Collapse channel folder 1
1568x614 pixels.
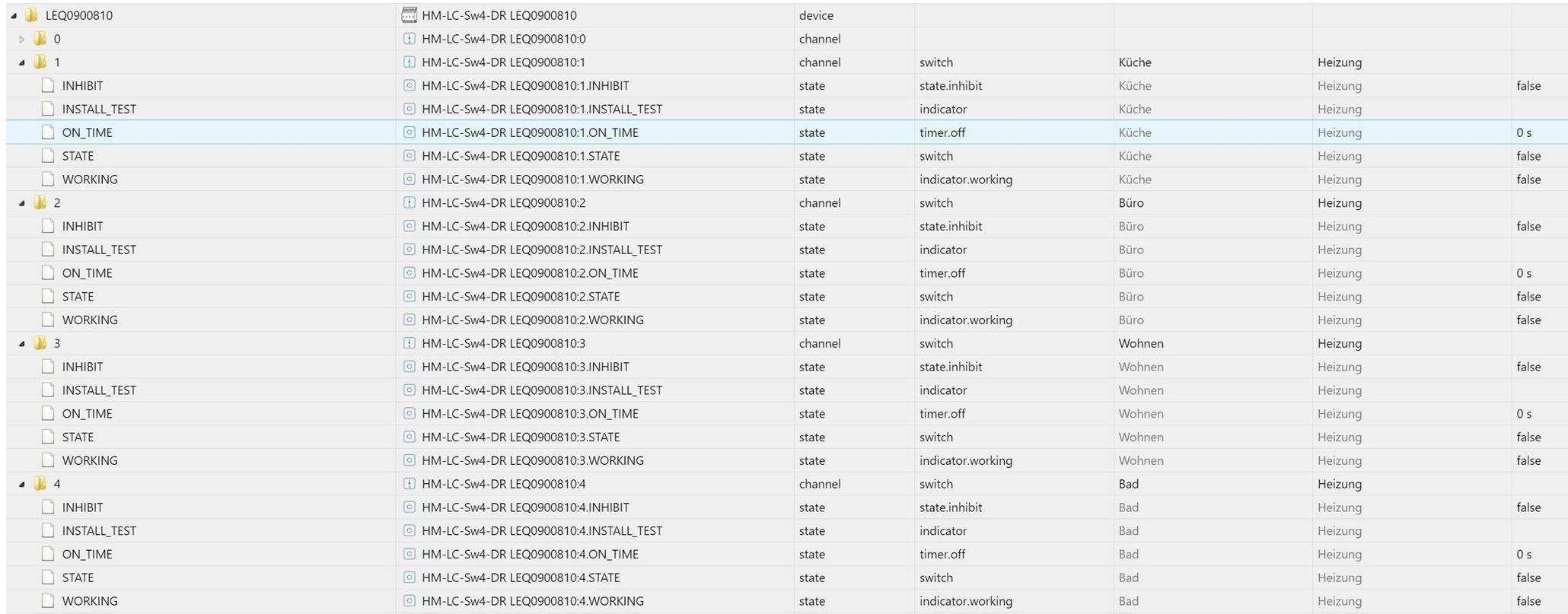pyautogui.click(x=22, y=63)
